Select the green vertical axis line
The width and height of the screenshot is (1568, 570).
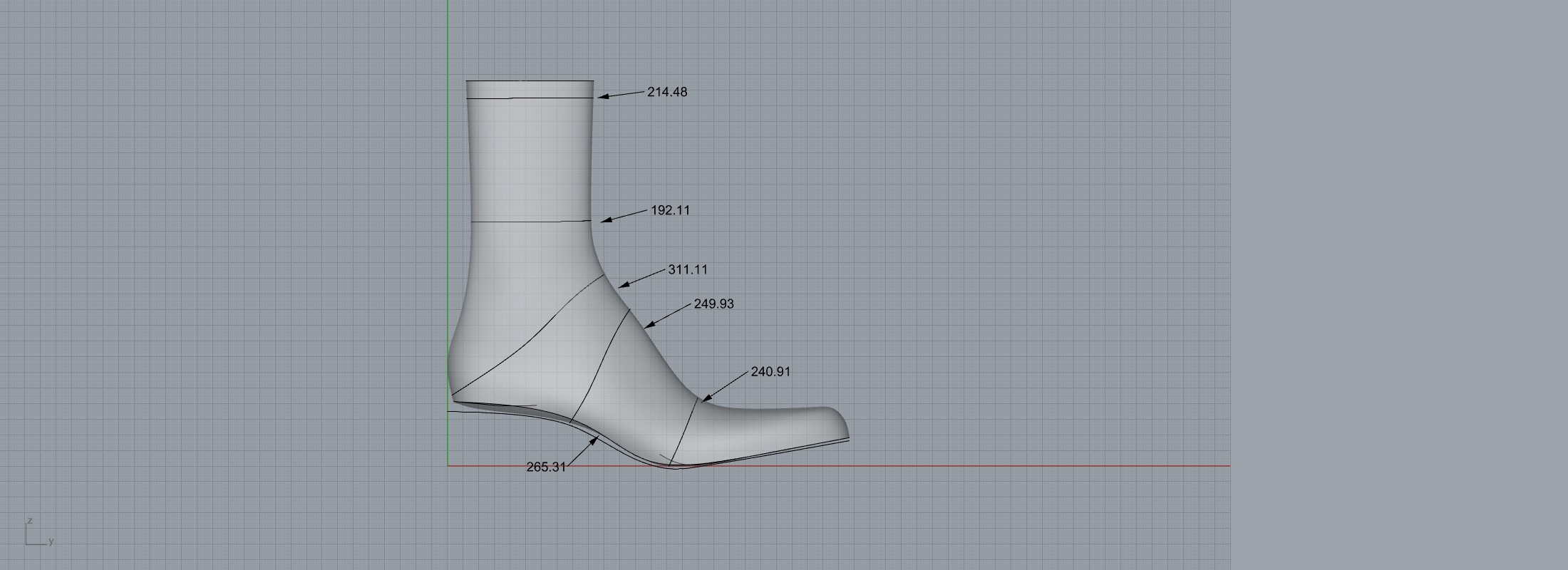[448, 214]
